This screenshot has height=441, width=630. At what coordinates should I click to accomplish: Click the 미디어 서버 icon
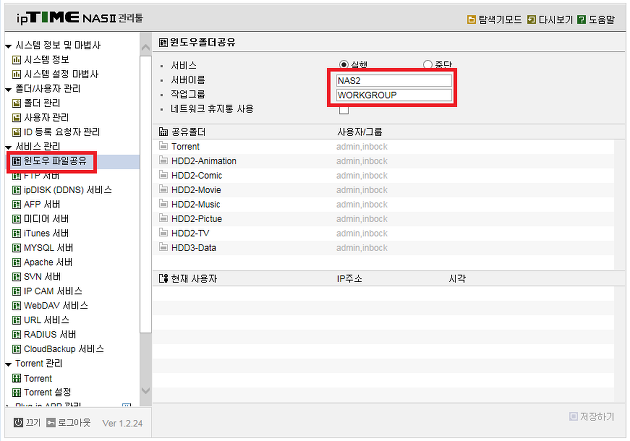[x=16, y=219]
